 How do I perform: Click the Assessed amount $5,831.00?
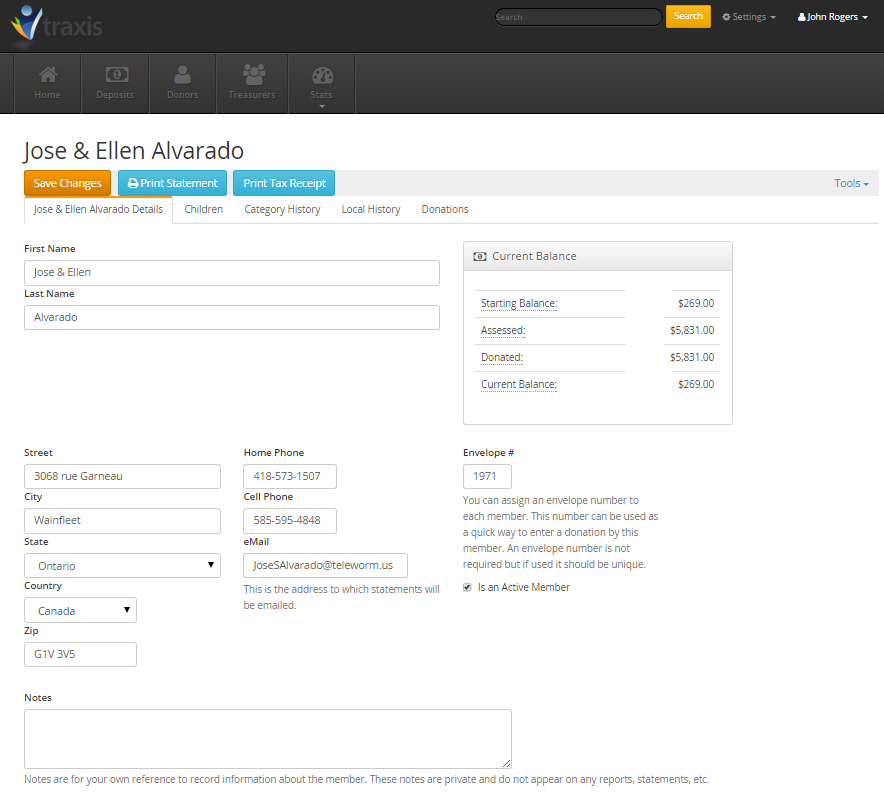(x=692, y=330)
